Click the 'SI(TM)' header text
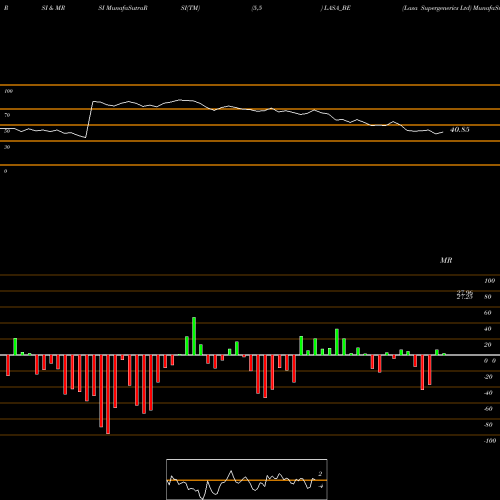This screenshot has height=500, width=500. (x=190, y=8)
